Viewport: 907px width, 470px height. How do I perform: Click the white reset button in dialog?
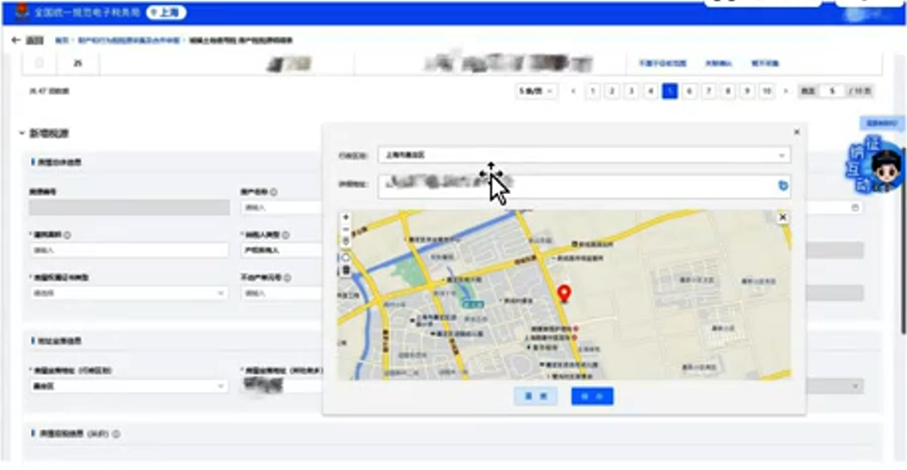pyautogui.click(x=535, y=396)
